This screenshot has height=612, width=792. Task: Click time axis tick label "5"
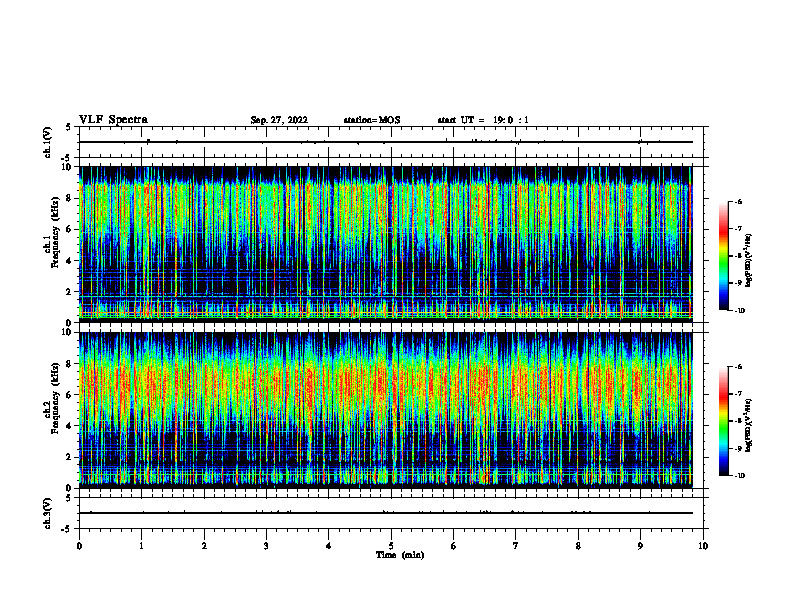[391, 546]
